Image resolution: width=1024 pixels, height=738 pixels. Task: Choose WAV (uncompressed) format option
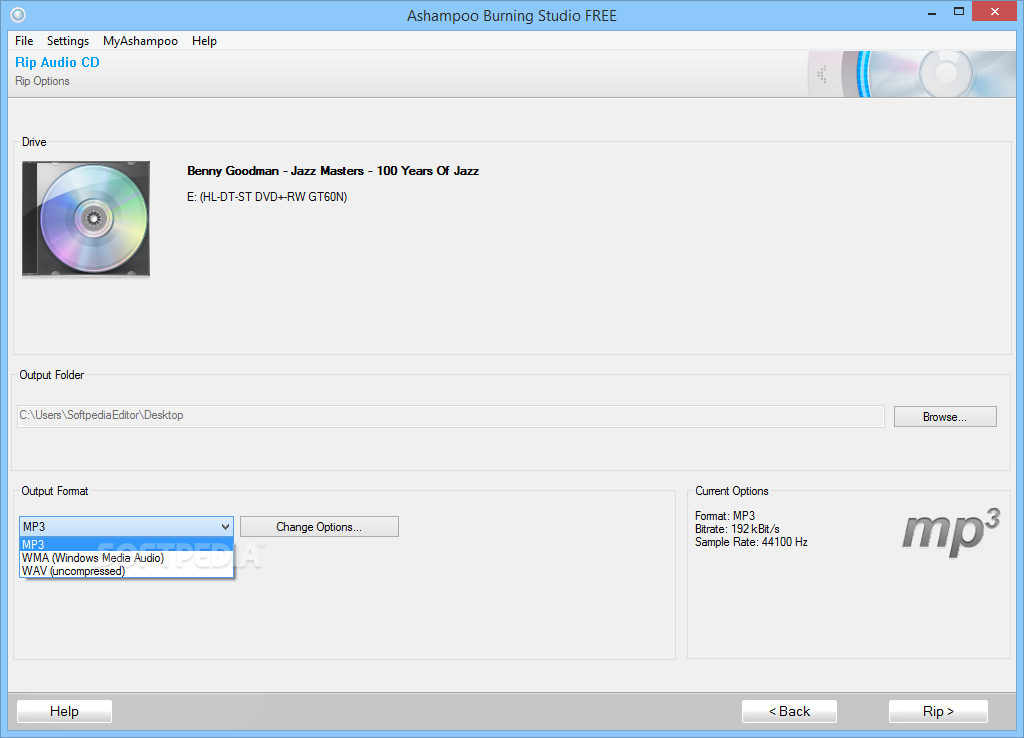[x=126, y=571]
